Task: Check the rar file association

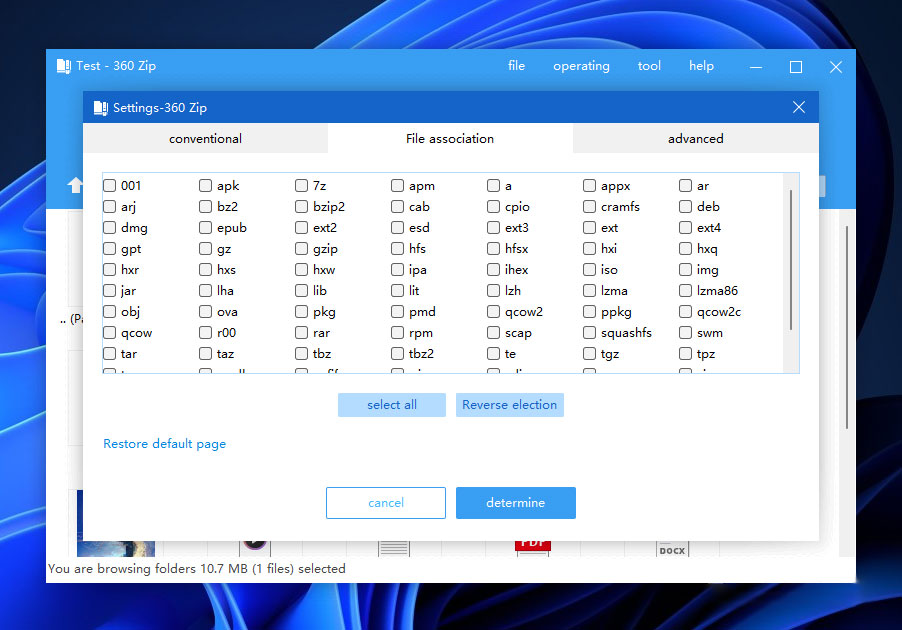Action: coord(301,333)
